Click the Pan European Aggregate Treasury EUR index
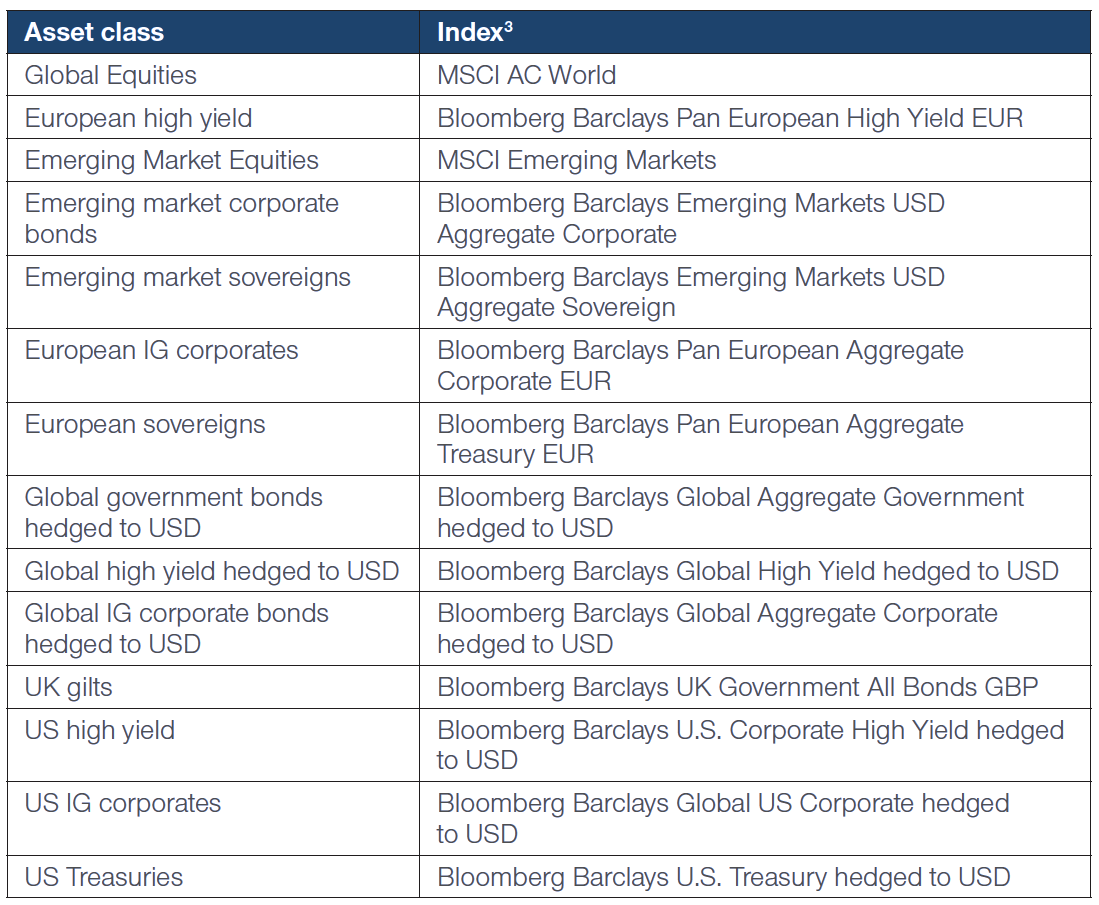The image size is (1099, 905). click(700, 439)
